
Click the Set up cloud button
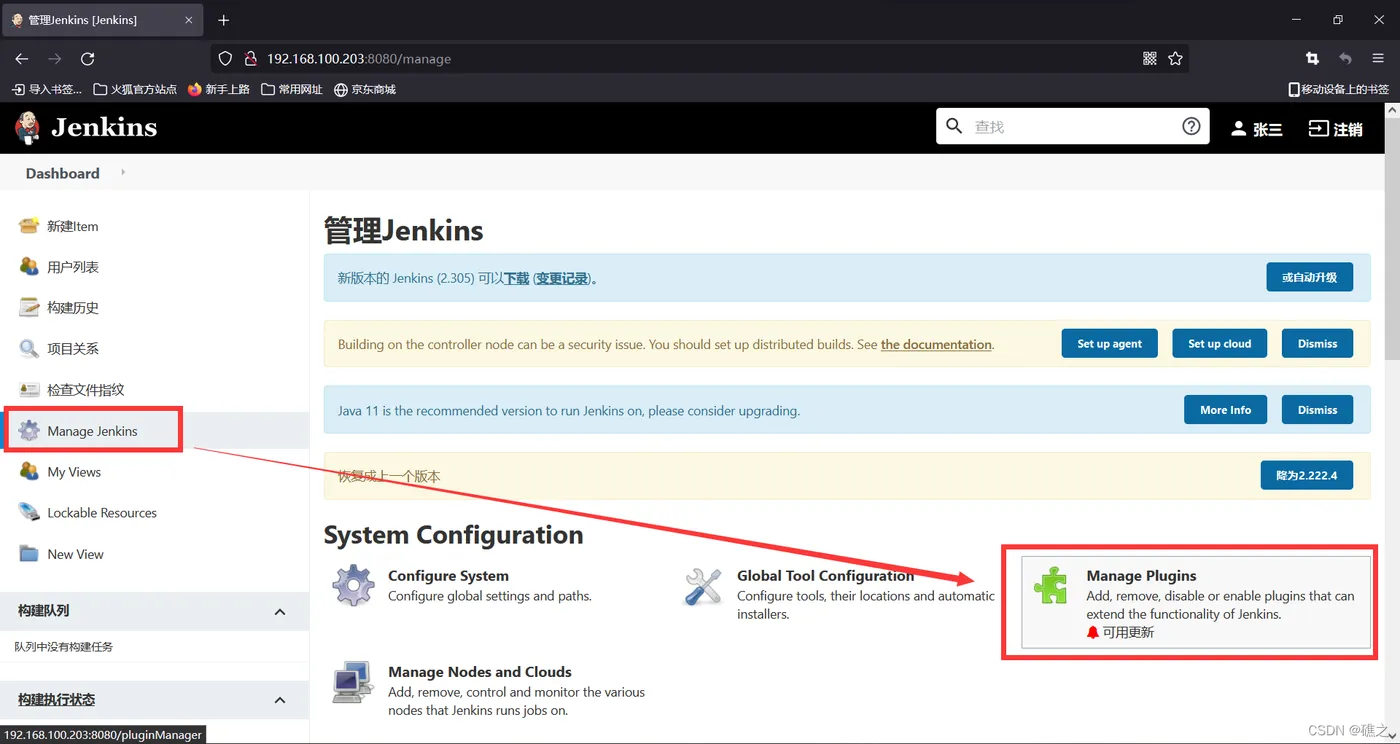click(x=1219, y=343)
